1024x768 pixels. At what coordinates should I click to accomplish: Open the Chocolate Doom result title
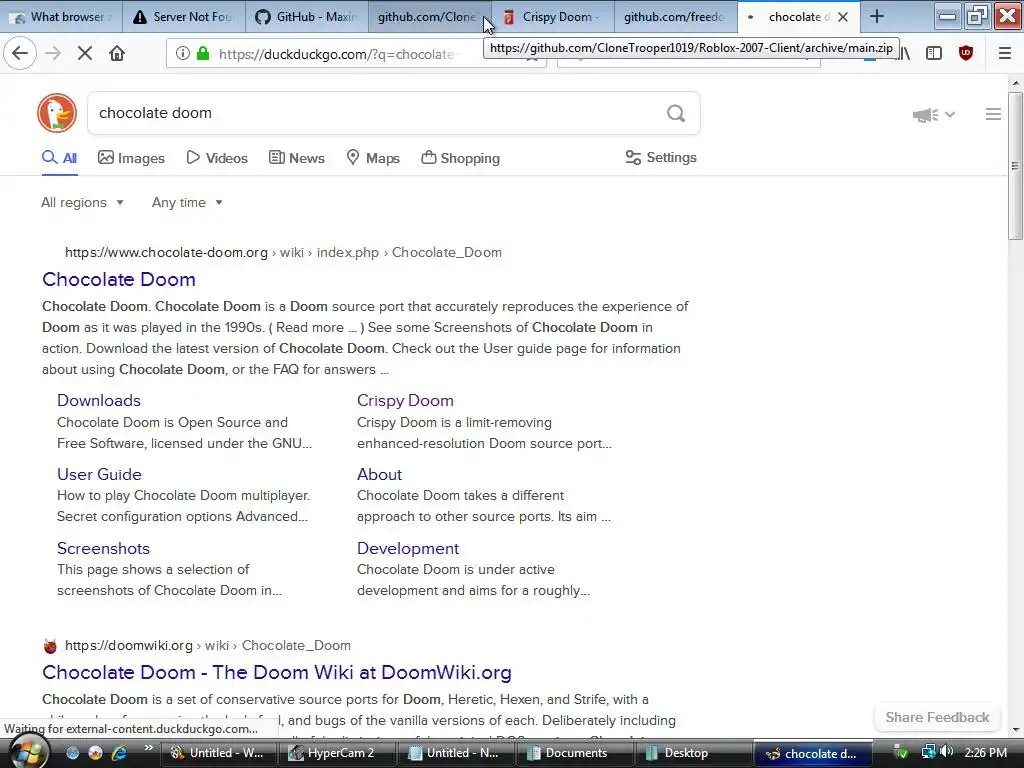click(x=119, y=280)
